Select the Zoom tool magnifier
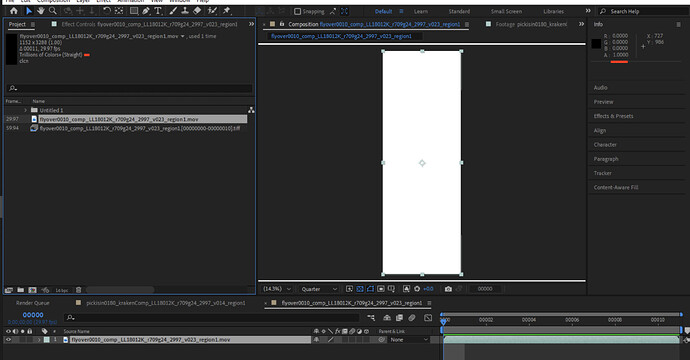Viewport: 690px width, 360px height. pyautogui.click(x=53, y=11)
